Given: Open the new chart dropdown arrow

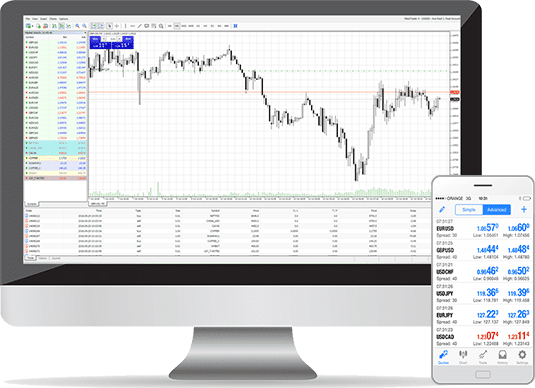Looking at the screenshot, I should coord(33,26).
